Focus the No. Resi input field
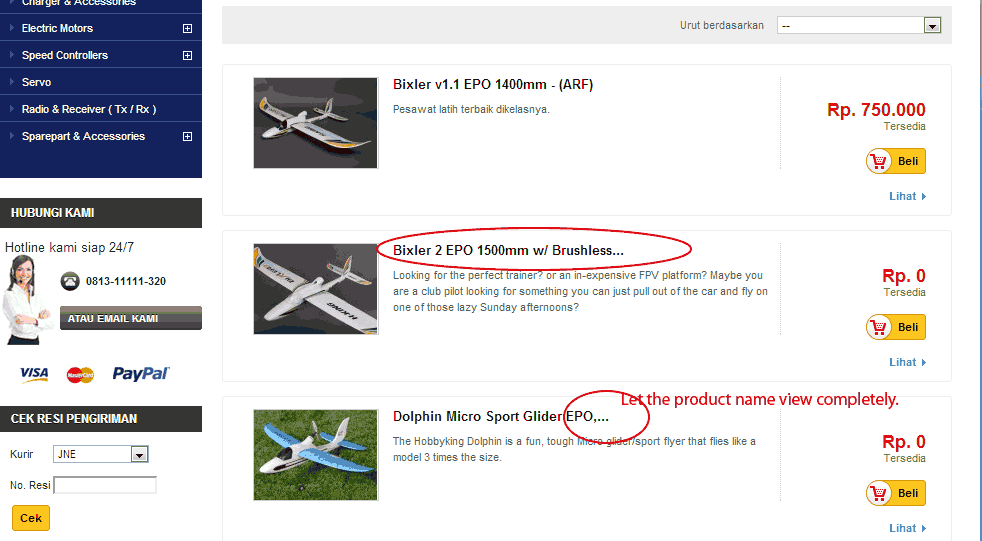Image resolution: width=982 pixels, height=541 pixels. tap(105, 485)
